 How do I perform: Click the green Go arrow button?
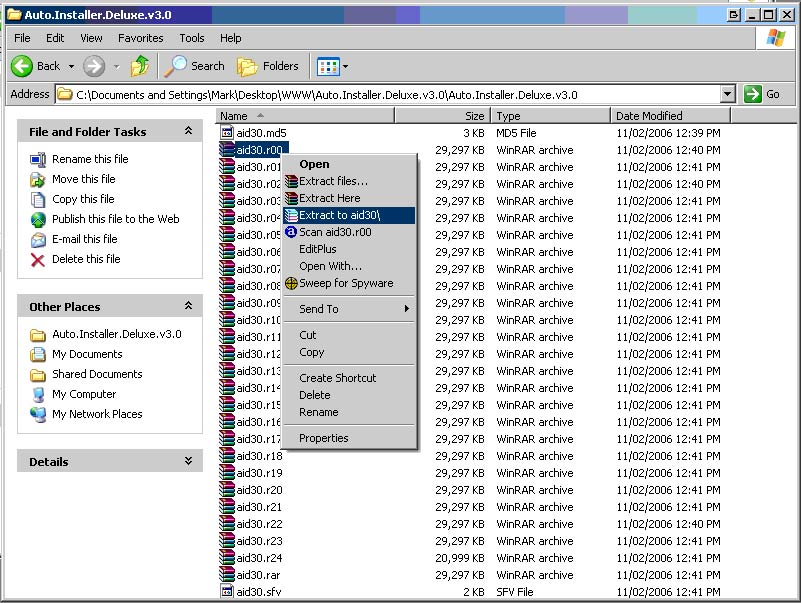coord(752,94)
